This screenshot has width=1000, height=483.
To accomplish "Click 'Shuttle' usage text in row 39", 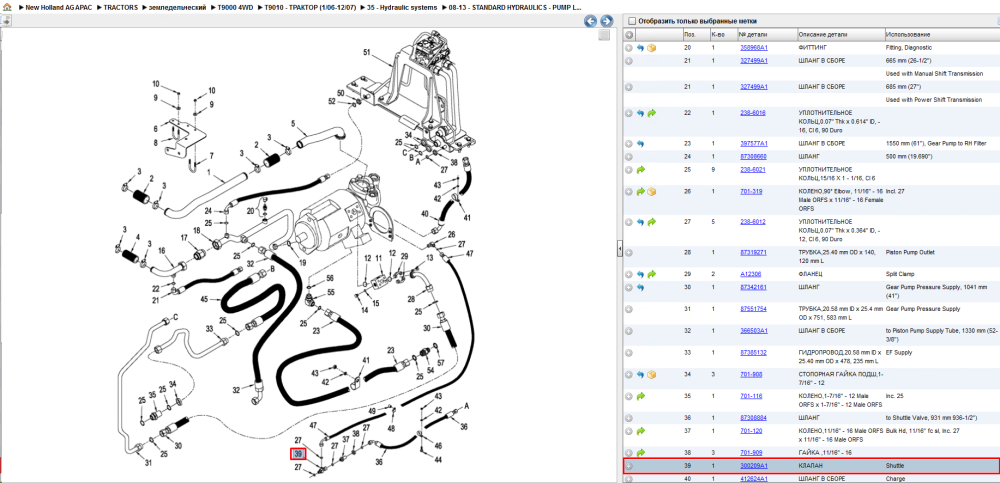I will (x=895, y=466).
